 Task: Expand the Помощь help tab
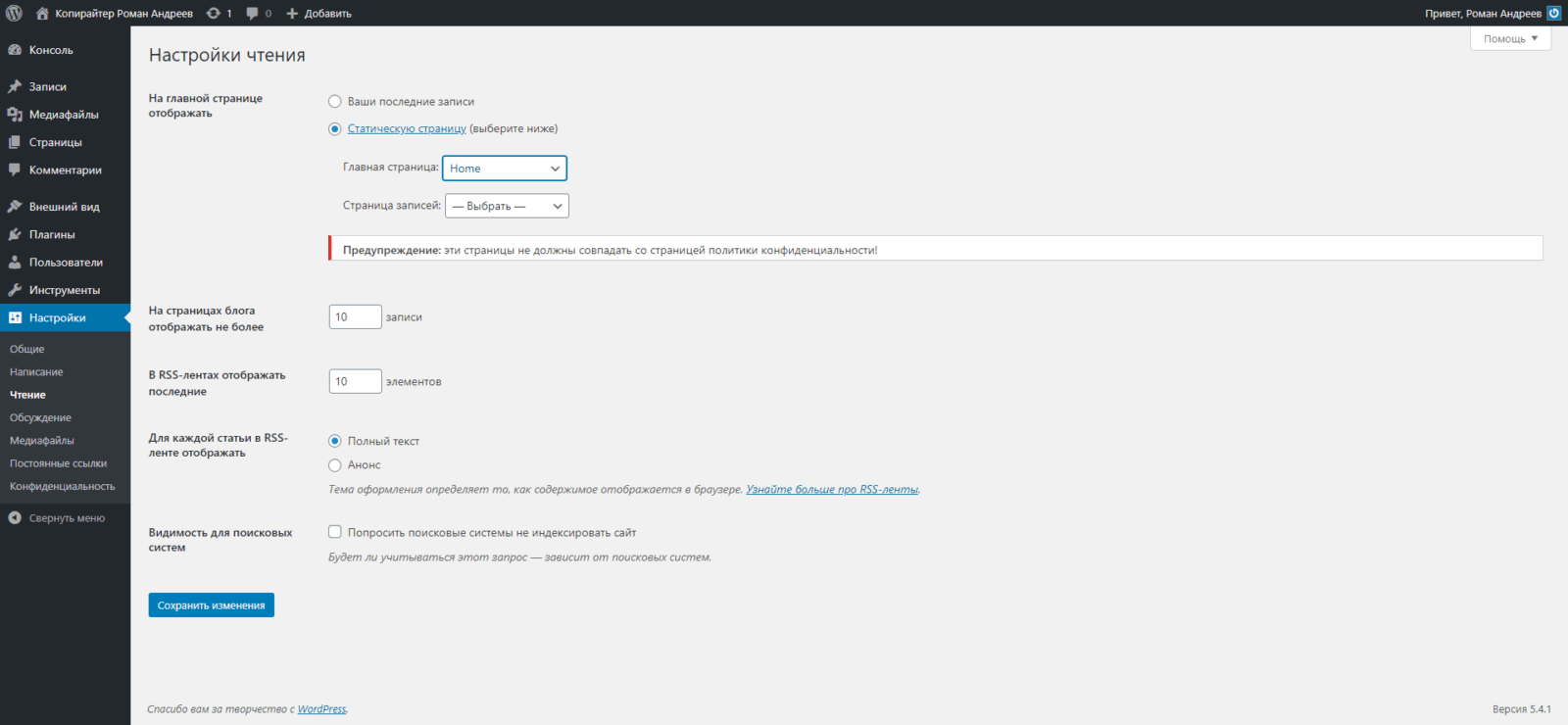click(1510, 38)
